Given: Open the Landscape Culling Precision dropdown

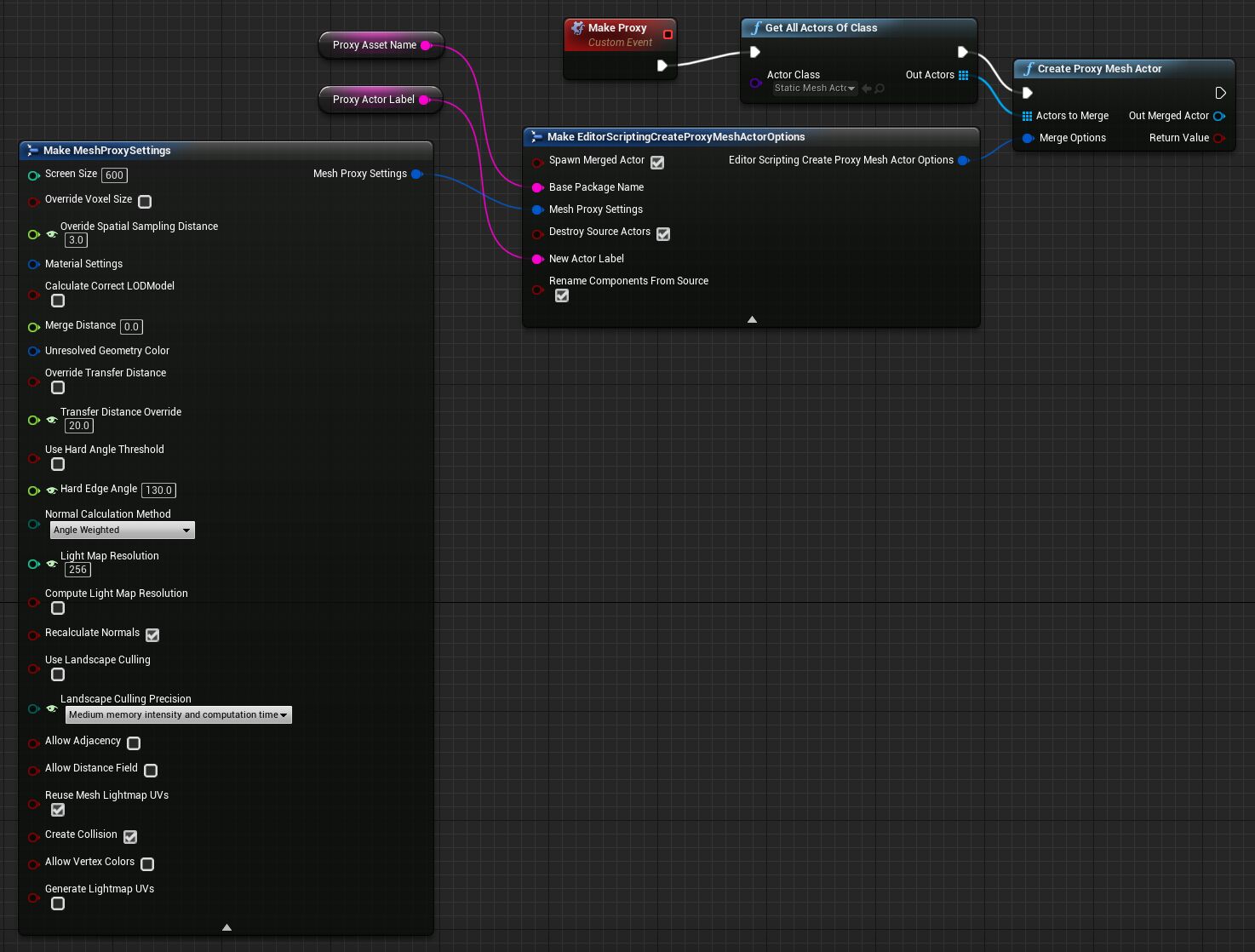Looking at the screenshot, I should pyautogui.click(x=178, y=715).
